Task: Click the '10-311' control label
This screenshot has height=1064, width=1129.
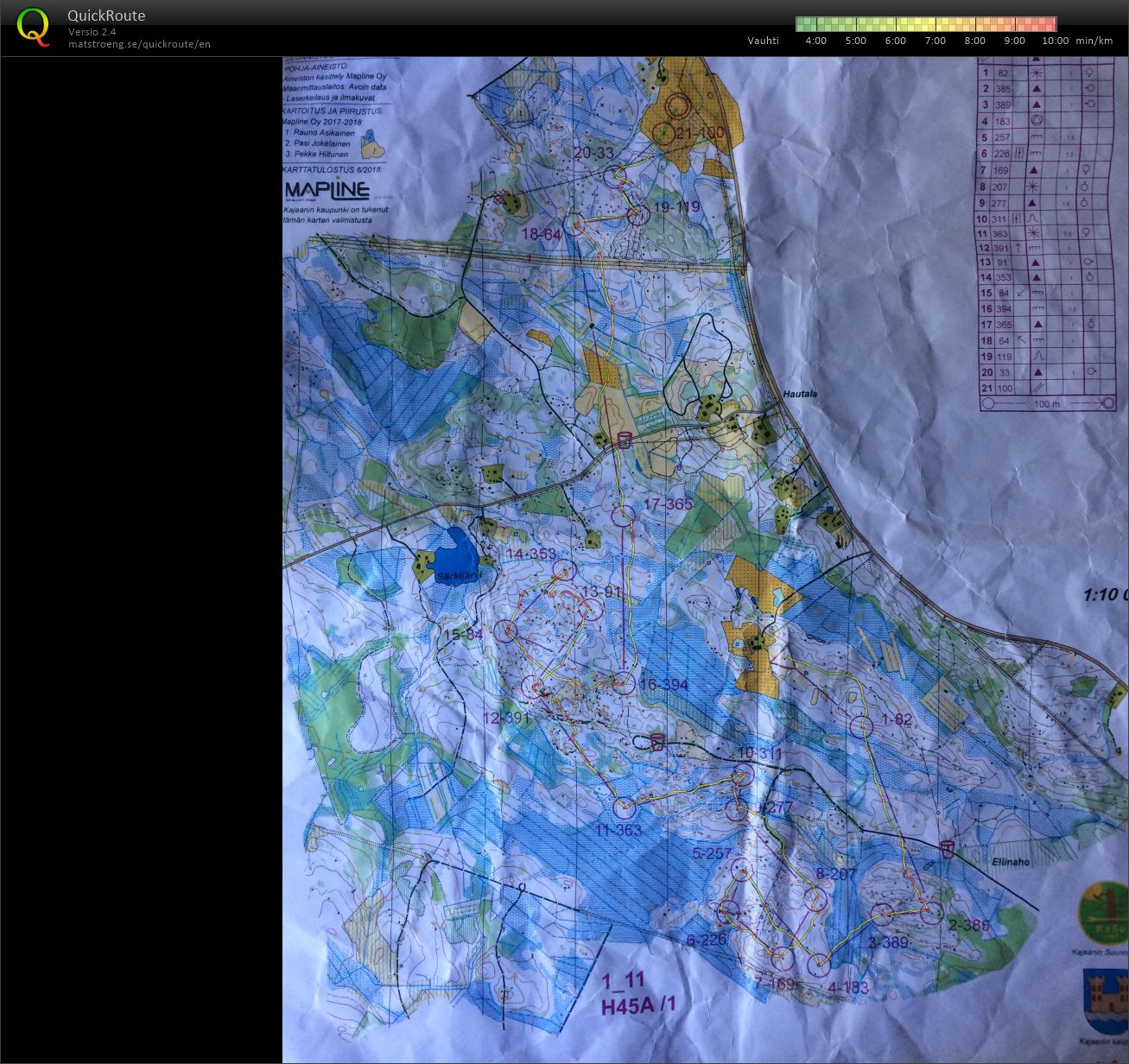Action: [759, 754]
